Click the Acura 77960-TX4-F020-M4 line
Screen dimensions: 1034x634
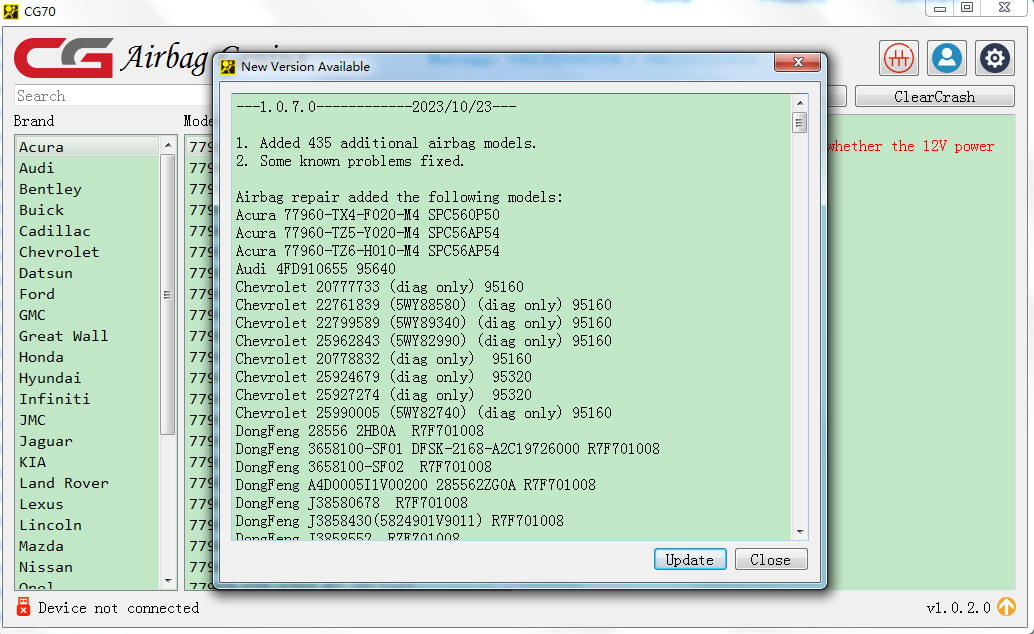pos(367,215)
